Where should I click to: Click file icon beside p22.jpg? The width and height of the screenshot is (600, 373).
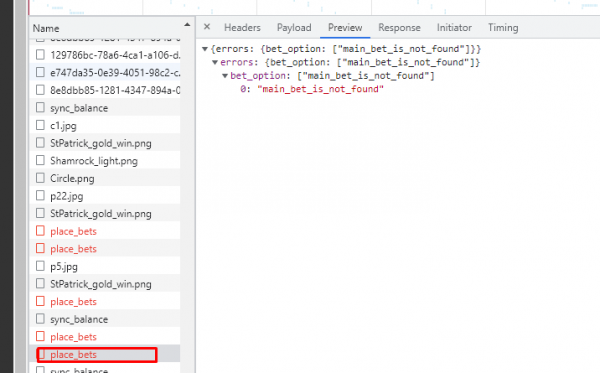(40, 195)
